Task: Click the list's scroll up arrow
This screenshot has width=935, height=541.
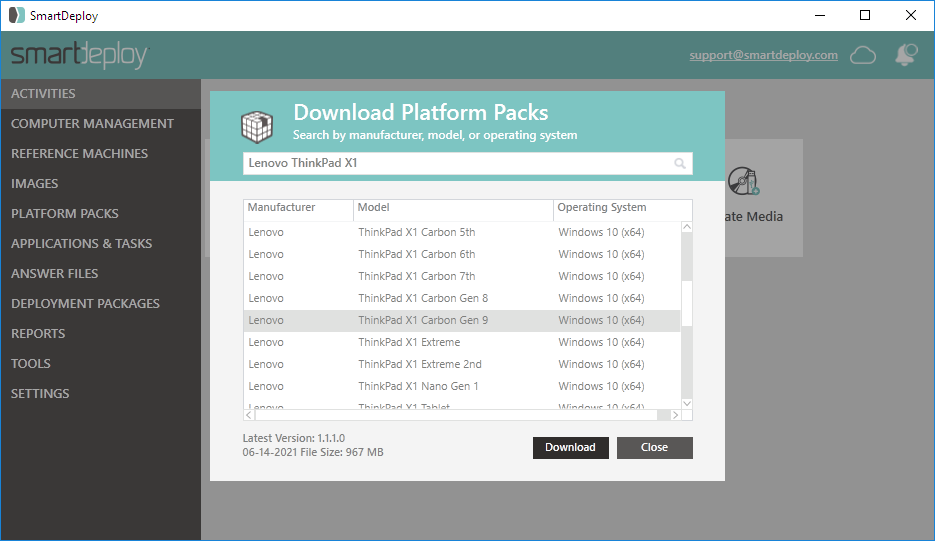Action: (x=686, y=227)
